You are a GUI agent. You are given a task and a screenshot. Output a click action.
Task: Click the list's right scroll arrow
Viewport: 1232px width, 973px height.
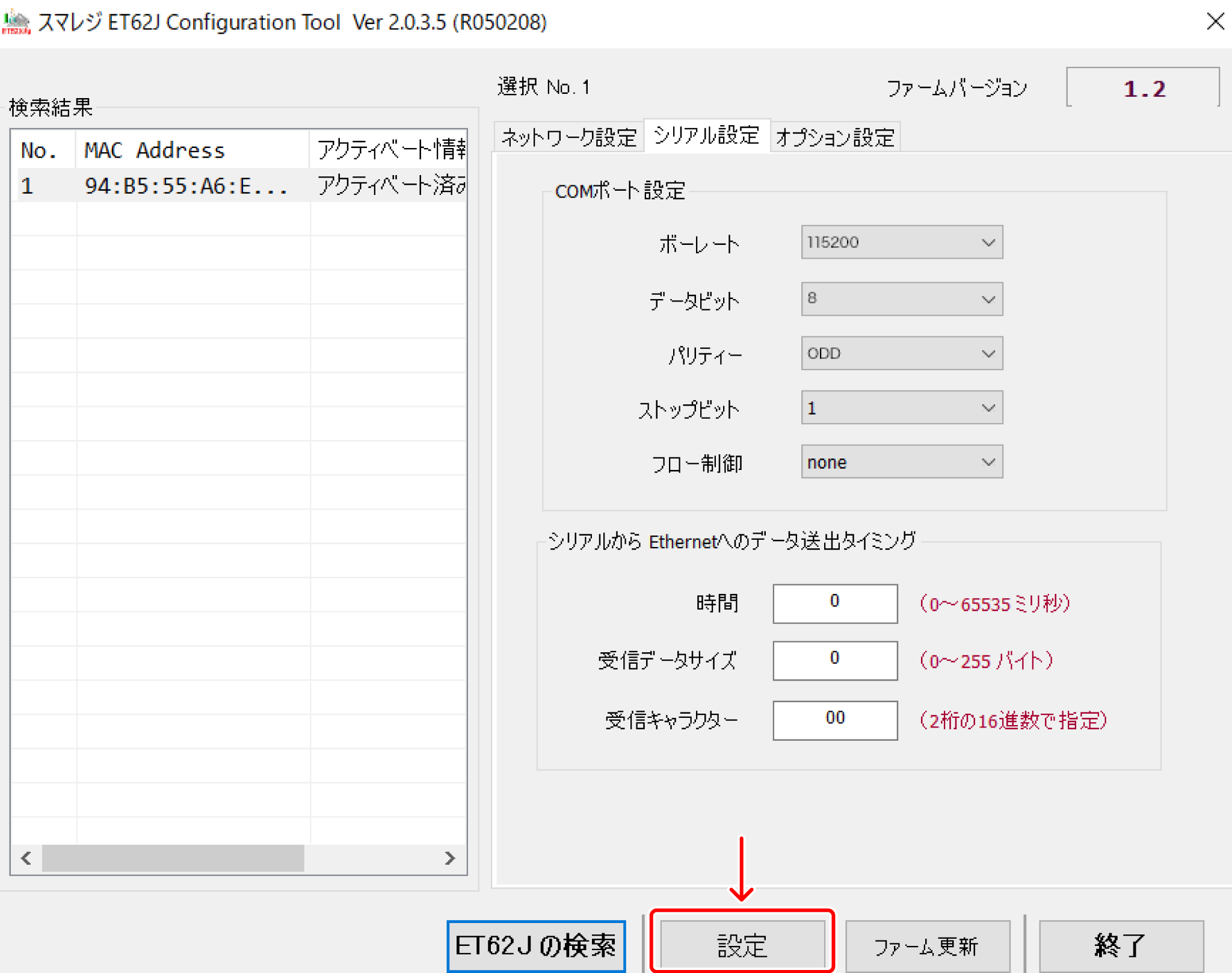pyautogui.click(x=450, y=858)
